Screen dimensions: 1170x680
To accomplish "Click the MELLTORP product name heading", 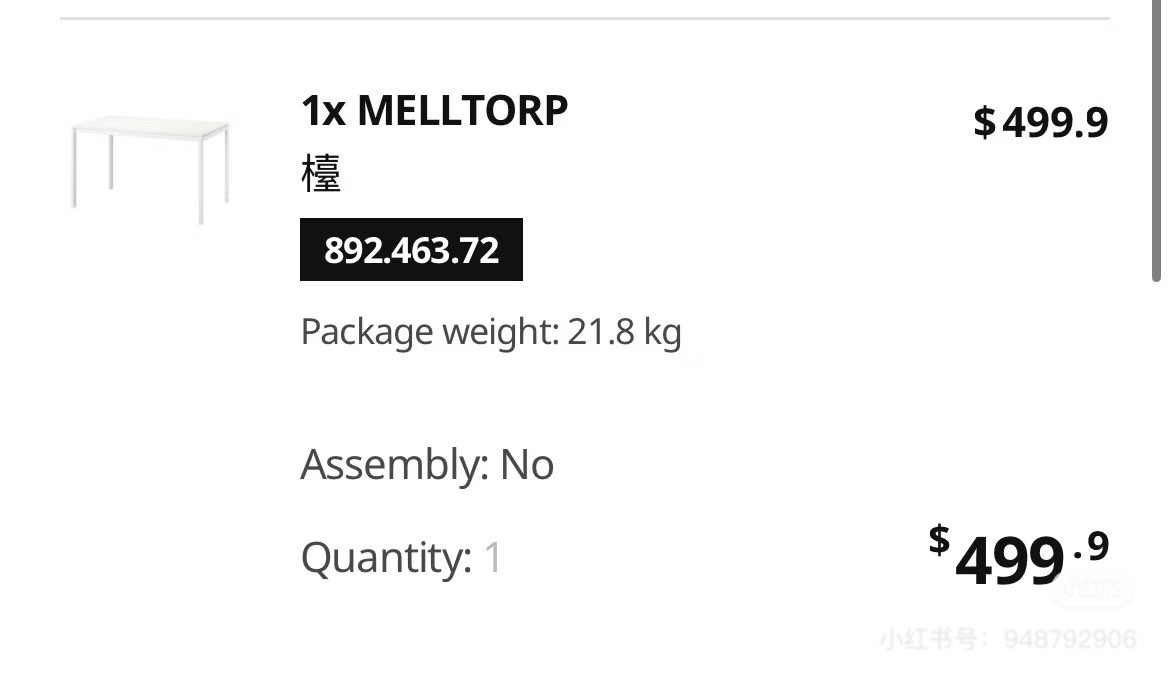I will [x=463, y=110].
